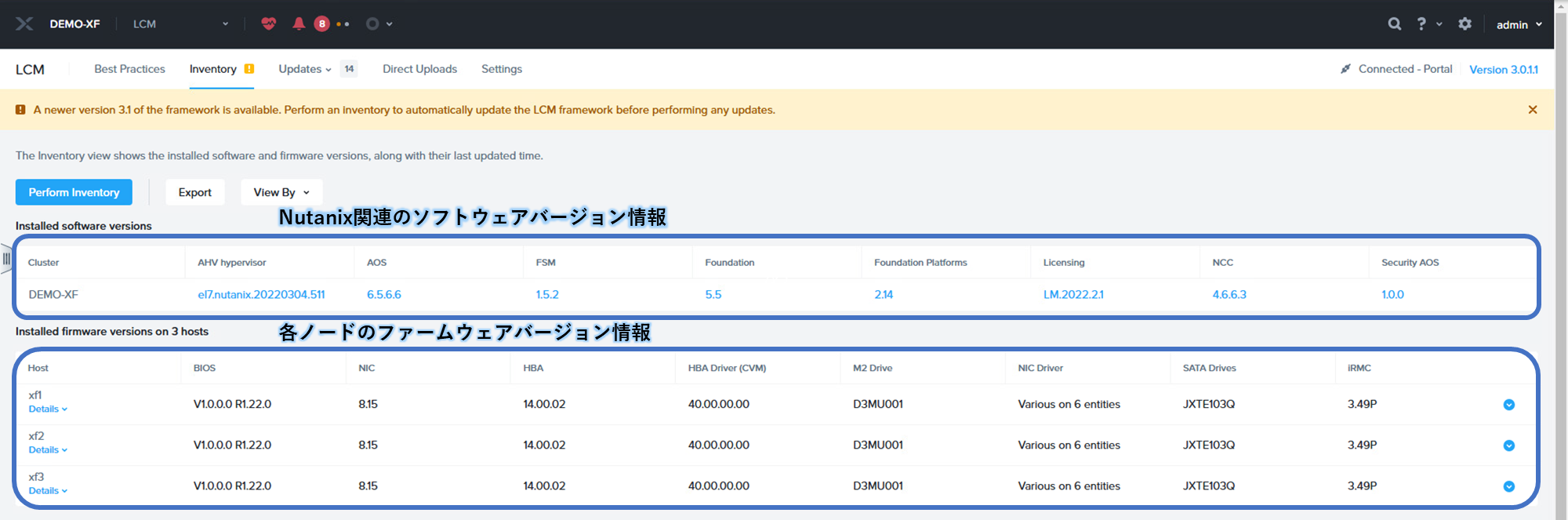Expand the admin user menu

tap(1519, 24)
